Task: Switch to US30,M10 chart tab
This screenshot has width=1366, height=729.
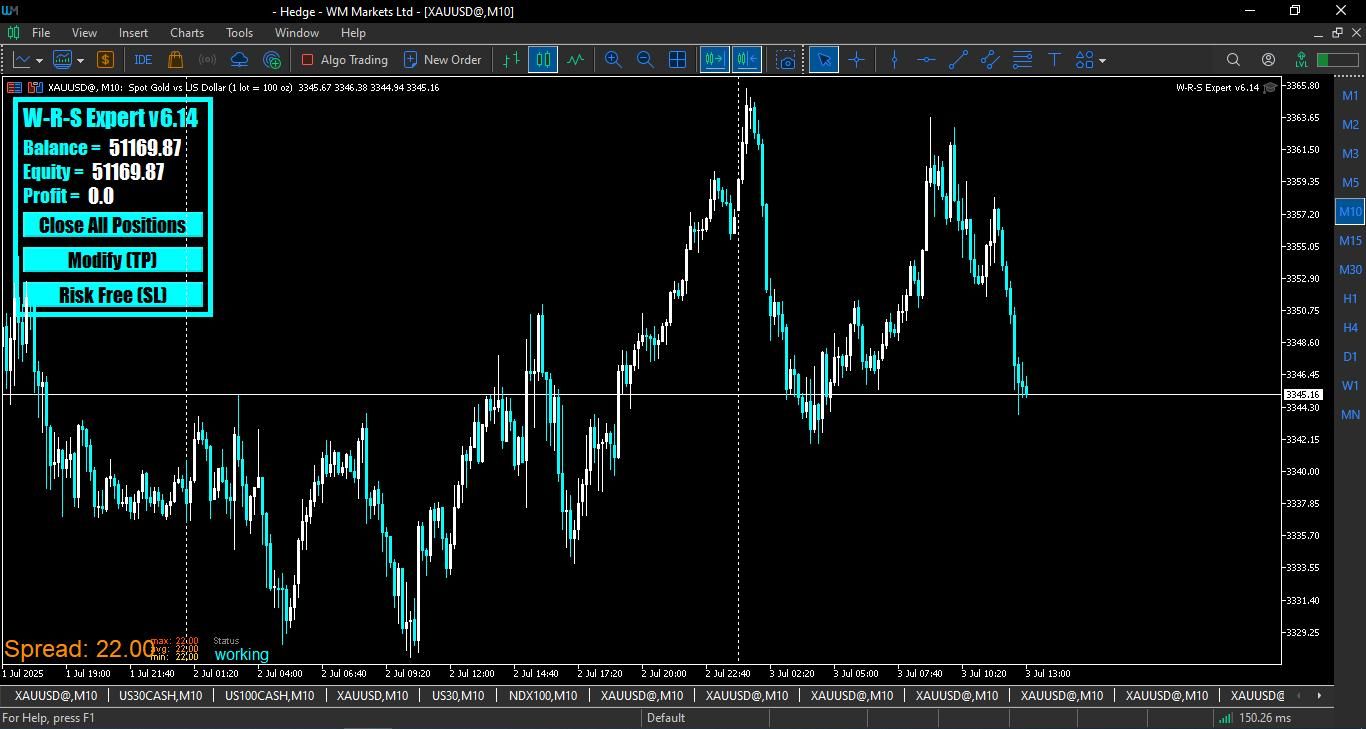Action: tap(458, 695)
